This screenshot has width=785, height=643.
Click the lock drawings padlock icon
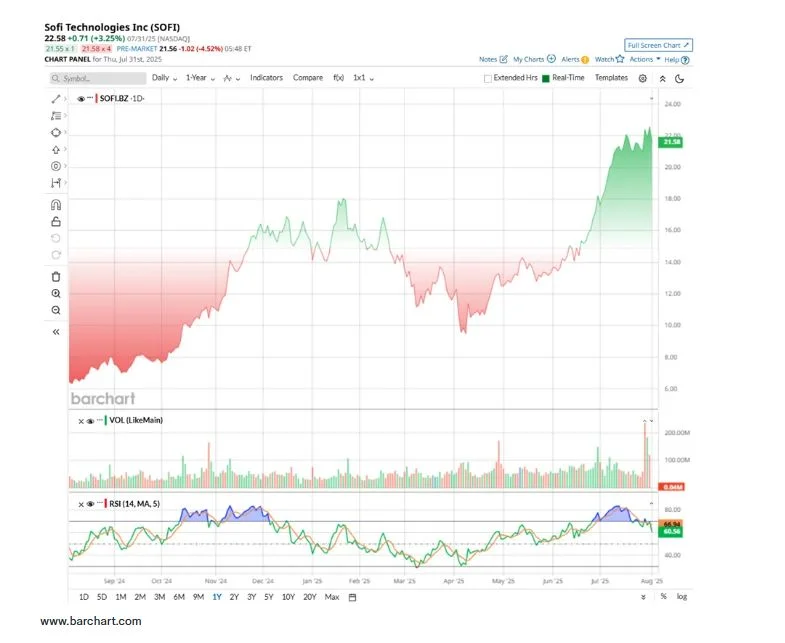(x=56, y=221)
